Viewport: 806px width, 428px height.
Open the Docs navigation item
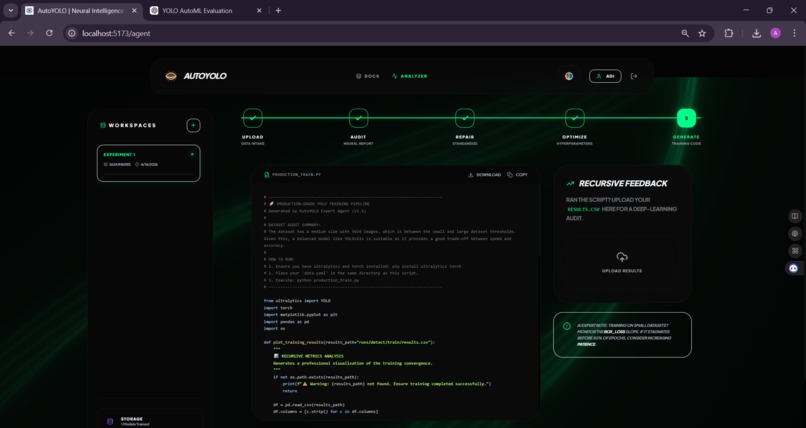coord(368,76)
